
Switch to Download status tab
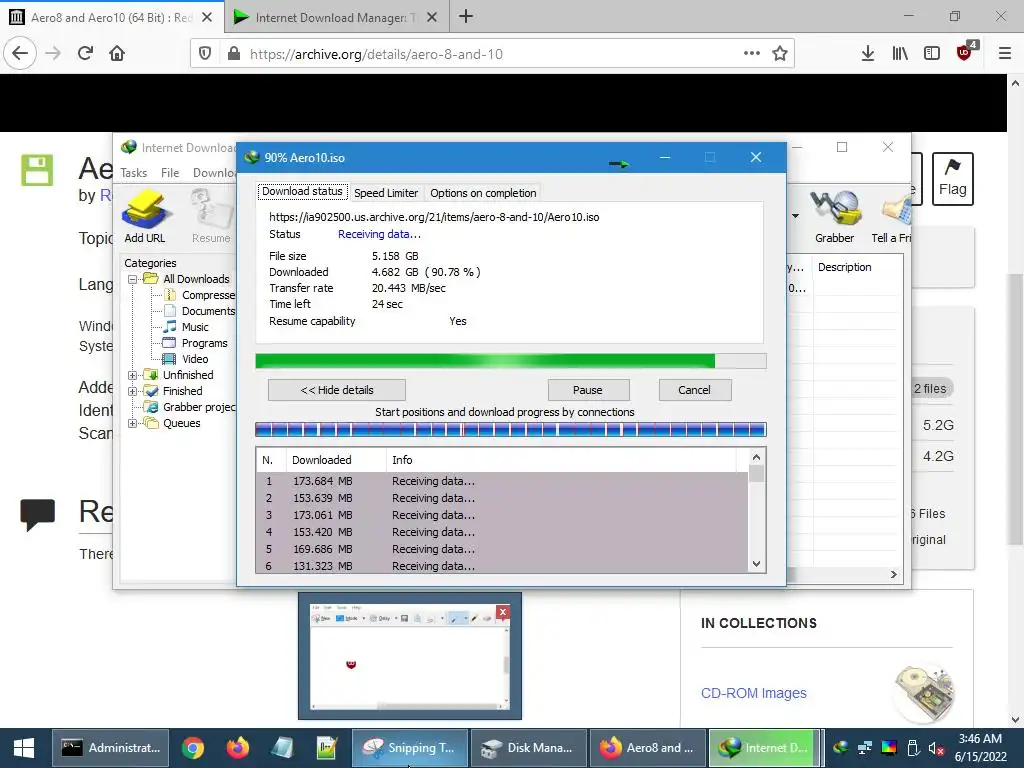302,191
